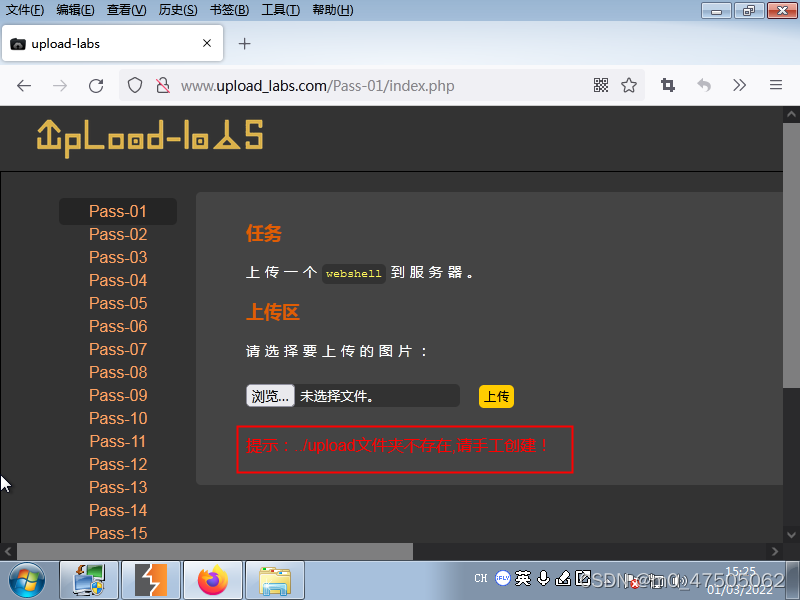
Task: Reload the current page
Action: (96, 86)
